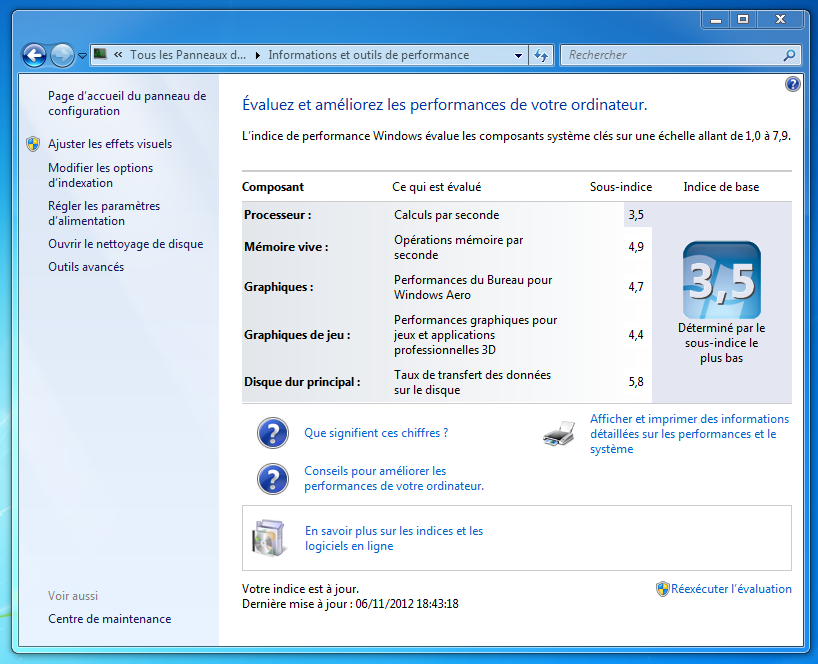Open 'Ouvrir le nettoyage de disque'
The height and width of the screenshot is (664, 818).
point(125,244)
